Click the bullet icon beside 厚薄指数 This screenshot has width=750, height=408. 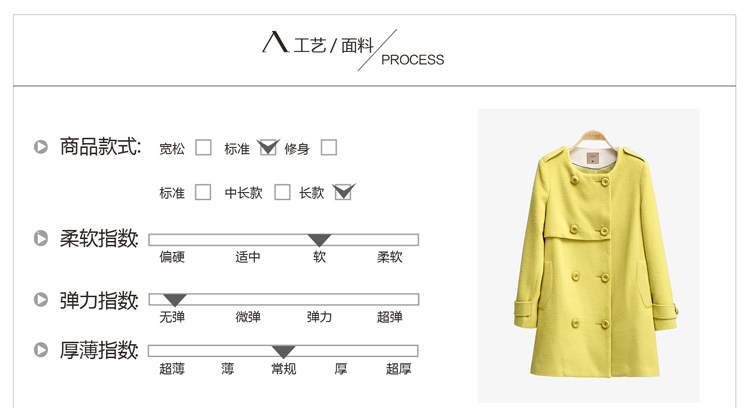pyautogui.click(x=41, y=350)
